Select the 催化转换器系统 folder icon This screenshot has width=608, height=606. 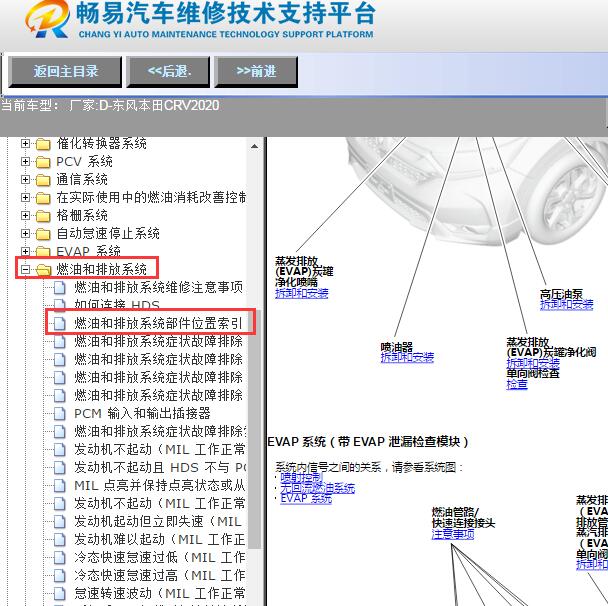[x=43, y=144]
